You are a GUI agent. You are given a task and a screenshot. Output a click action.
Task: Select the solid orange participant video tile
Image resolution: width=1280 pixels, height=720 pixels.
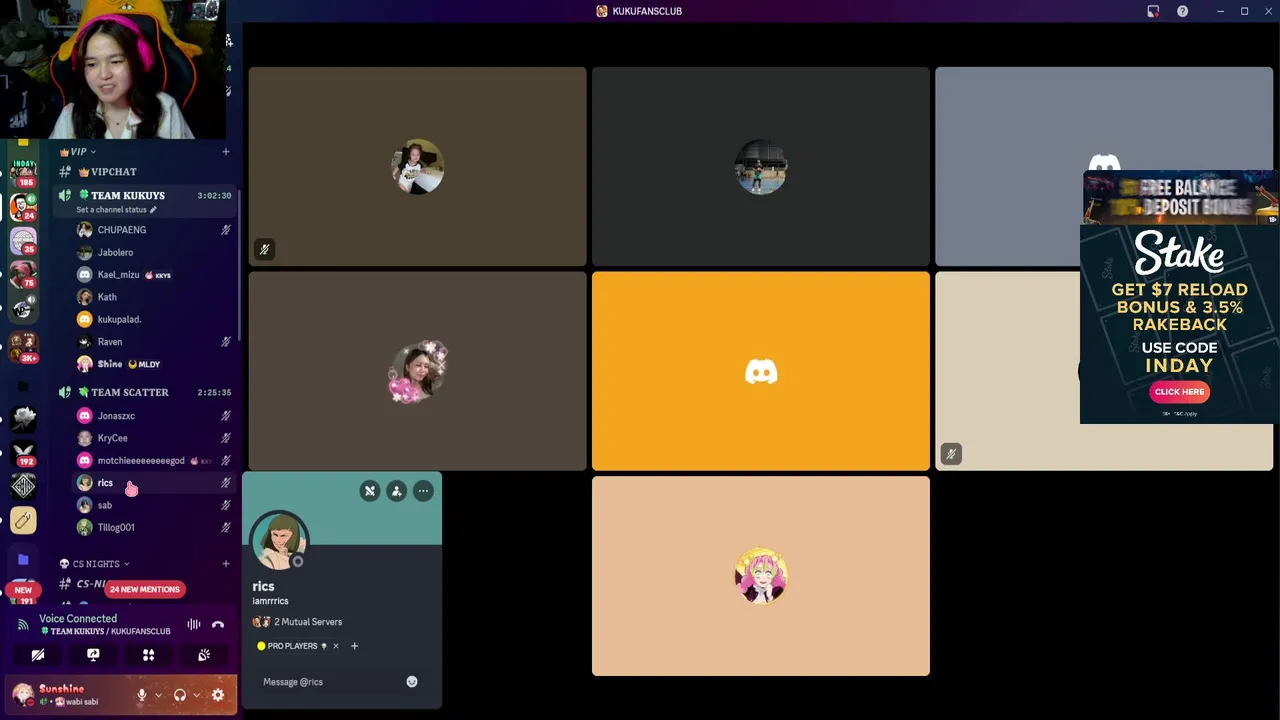pyautogui.click(x=761, y=371)
